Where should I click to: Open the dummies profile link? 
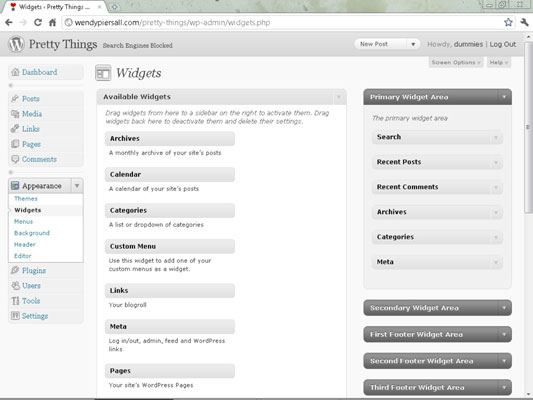coord(468,44)
